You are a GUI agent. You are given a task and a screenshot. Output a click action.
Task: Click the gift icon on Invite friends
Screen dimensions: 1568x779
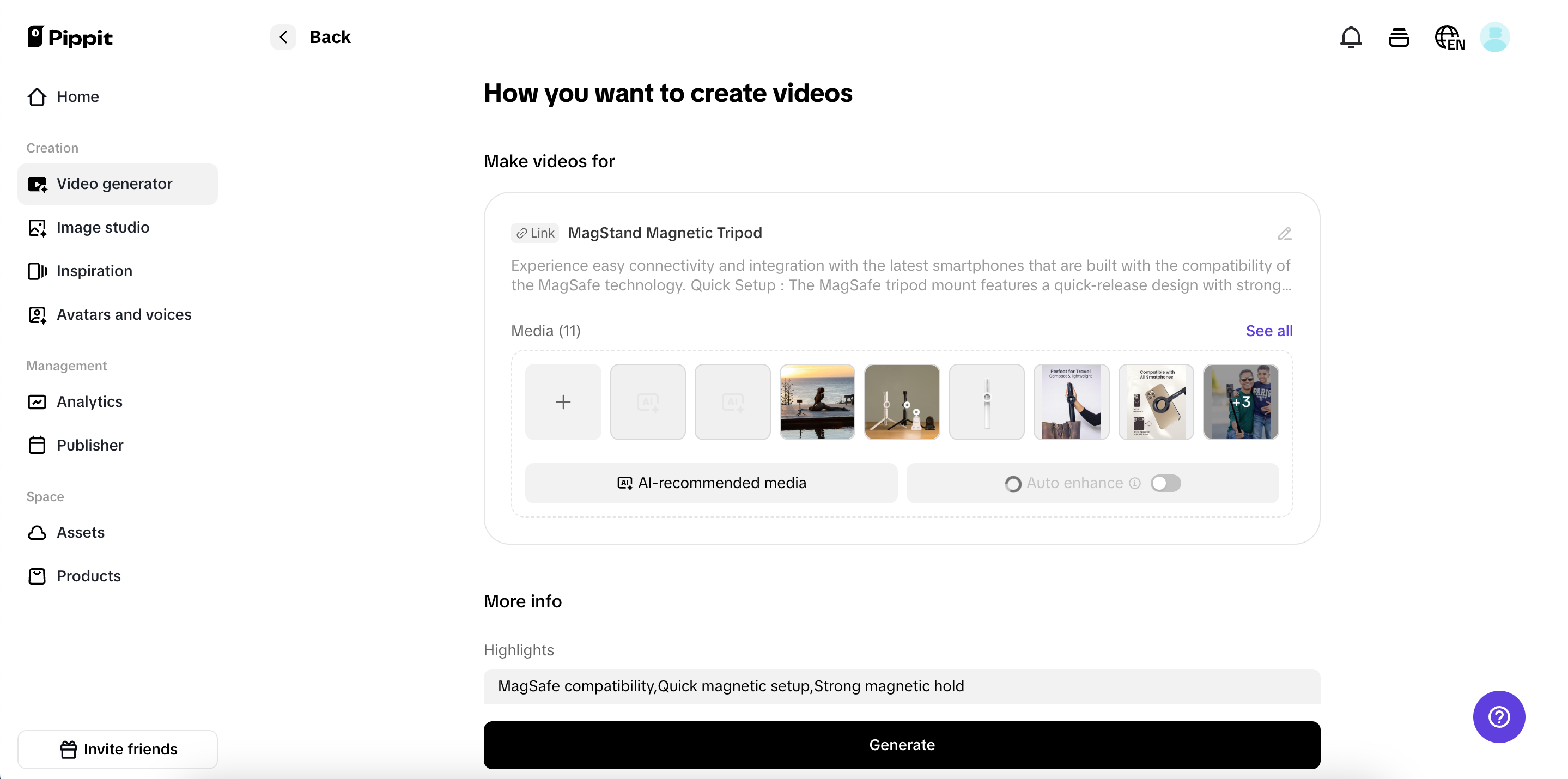[68, 749]
